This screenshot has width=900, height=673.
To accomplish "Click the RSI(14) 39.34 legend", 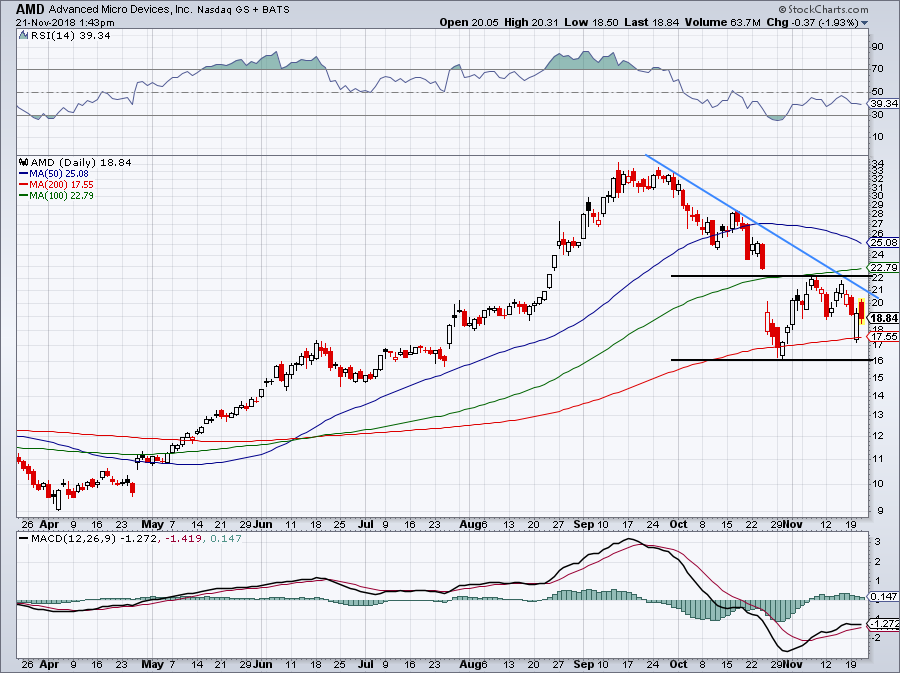I will (70, 36).
